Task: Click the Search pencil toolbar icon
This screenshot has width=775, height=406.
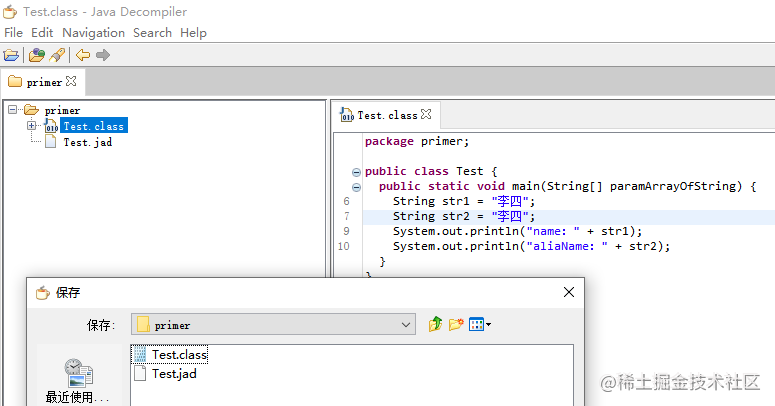Action: [57, 55]
